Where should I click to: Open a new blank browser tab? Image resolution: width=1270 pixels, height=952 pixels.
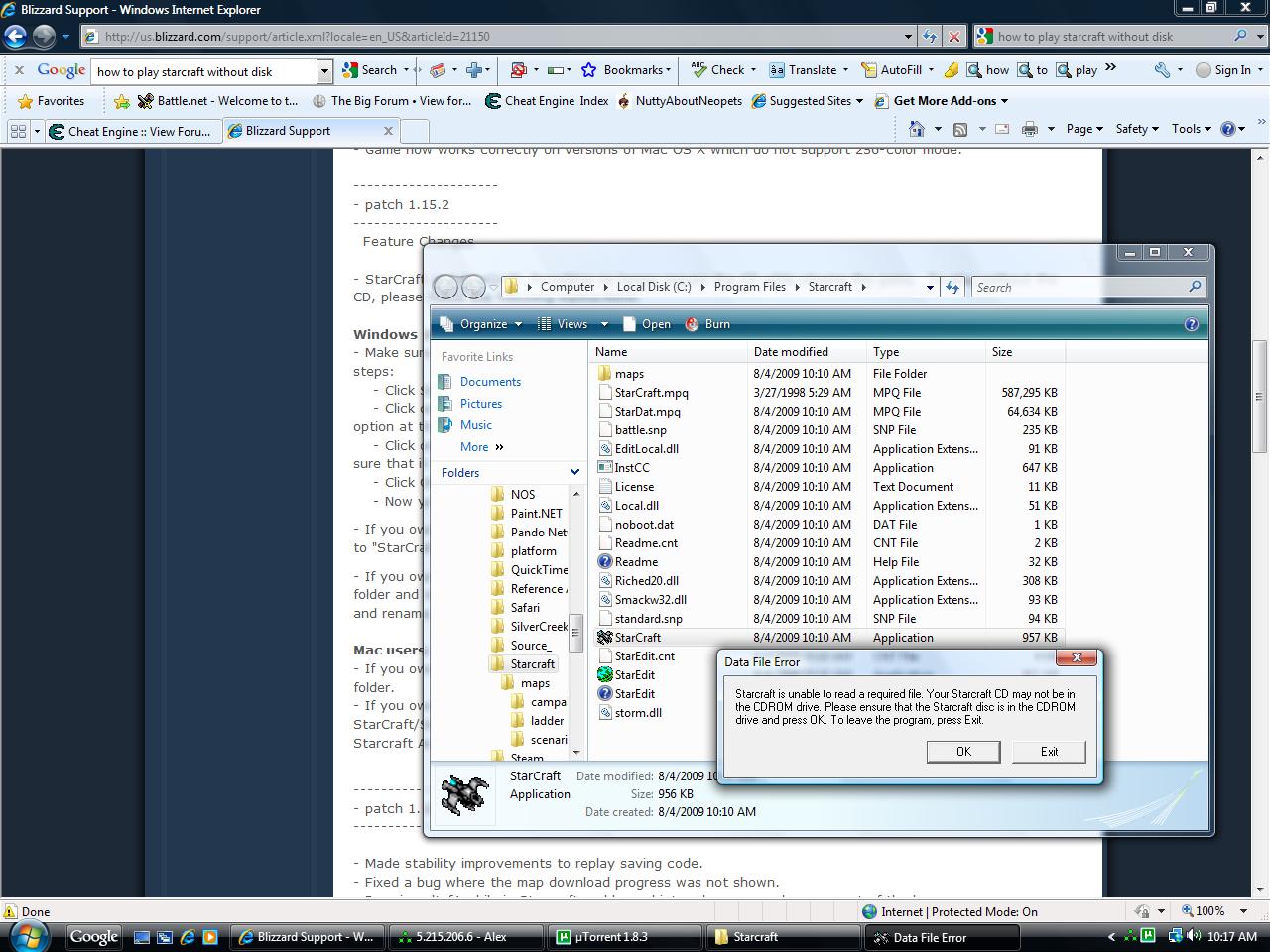tap(415, 131)
